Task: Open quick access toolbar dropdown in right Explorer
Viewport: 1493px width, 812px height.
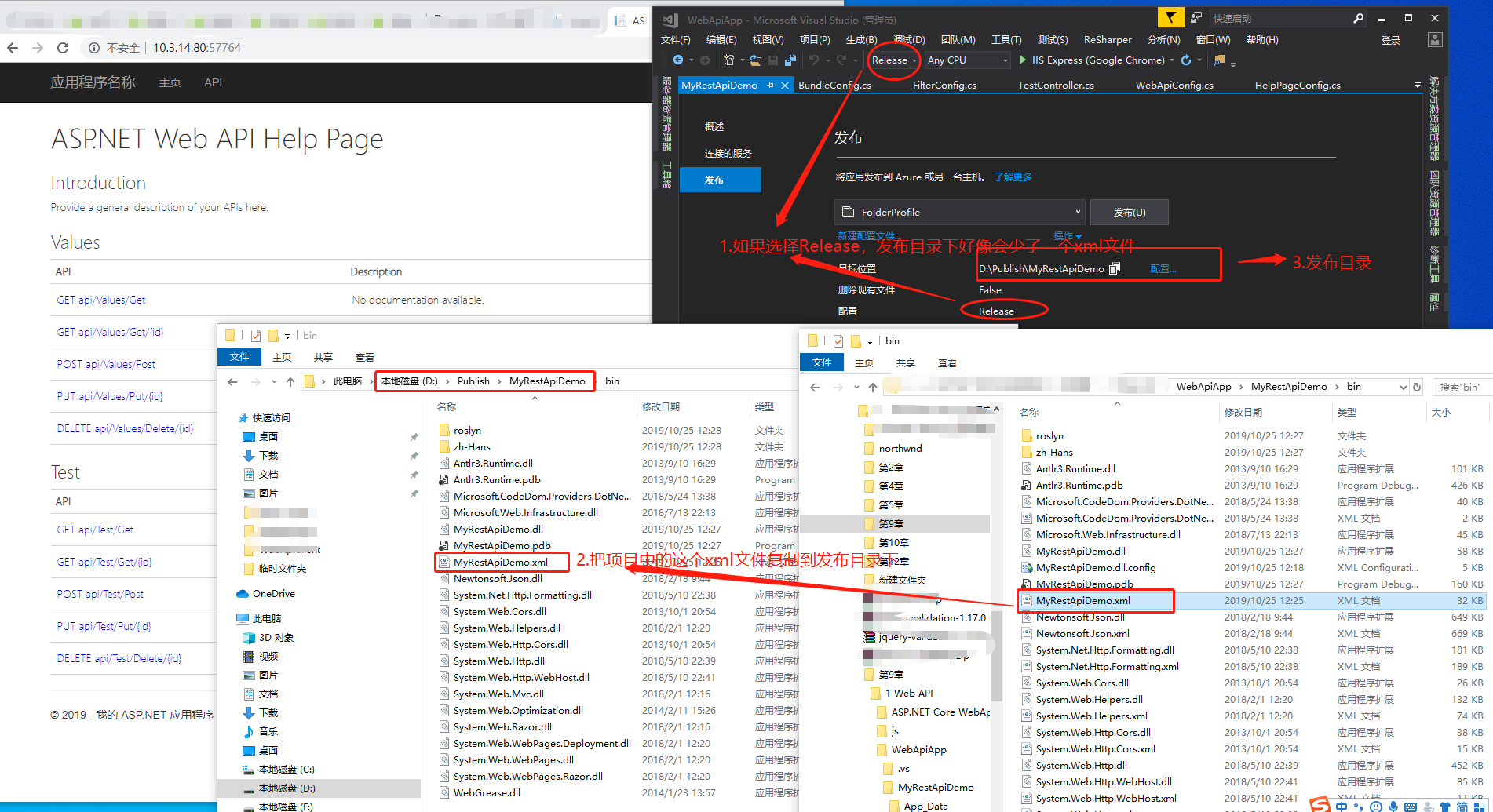Action: click(870, 341)
